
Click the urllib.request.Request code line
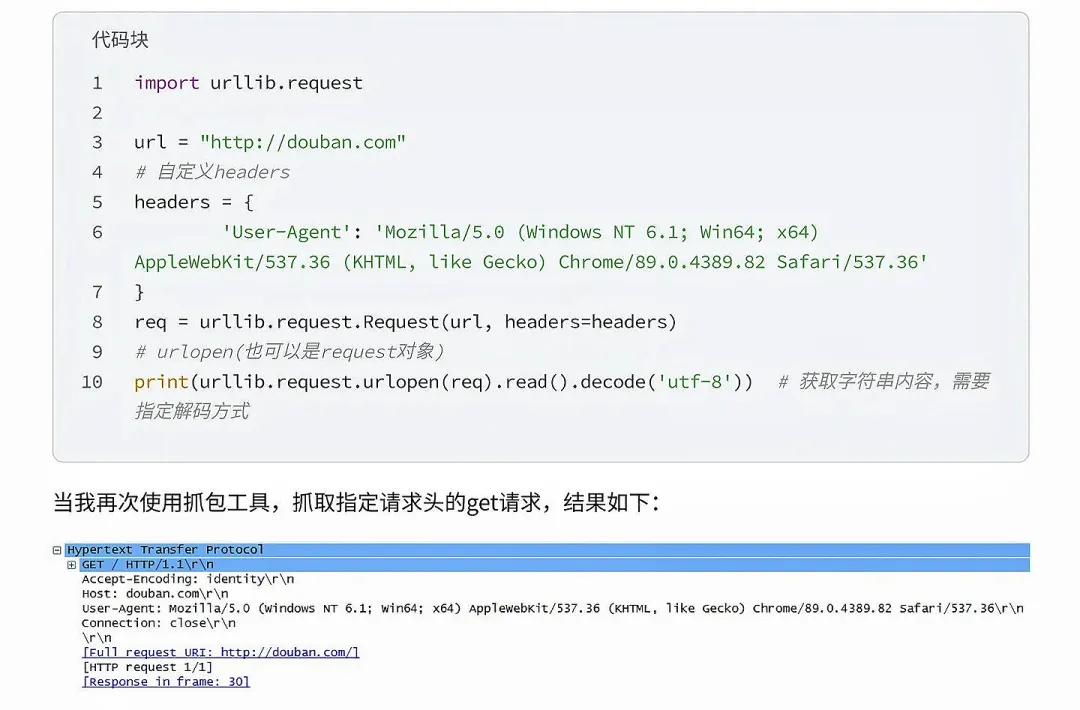click(405, 322)
